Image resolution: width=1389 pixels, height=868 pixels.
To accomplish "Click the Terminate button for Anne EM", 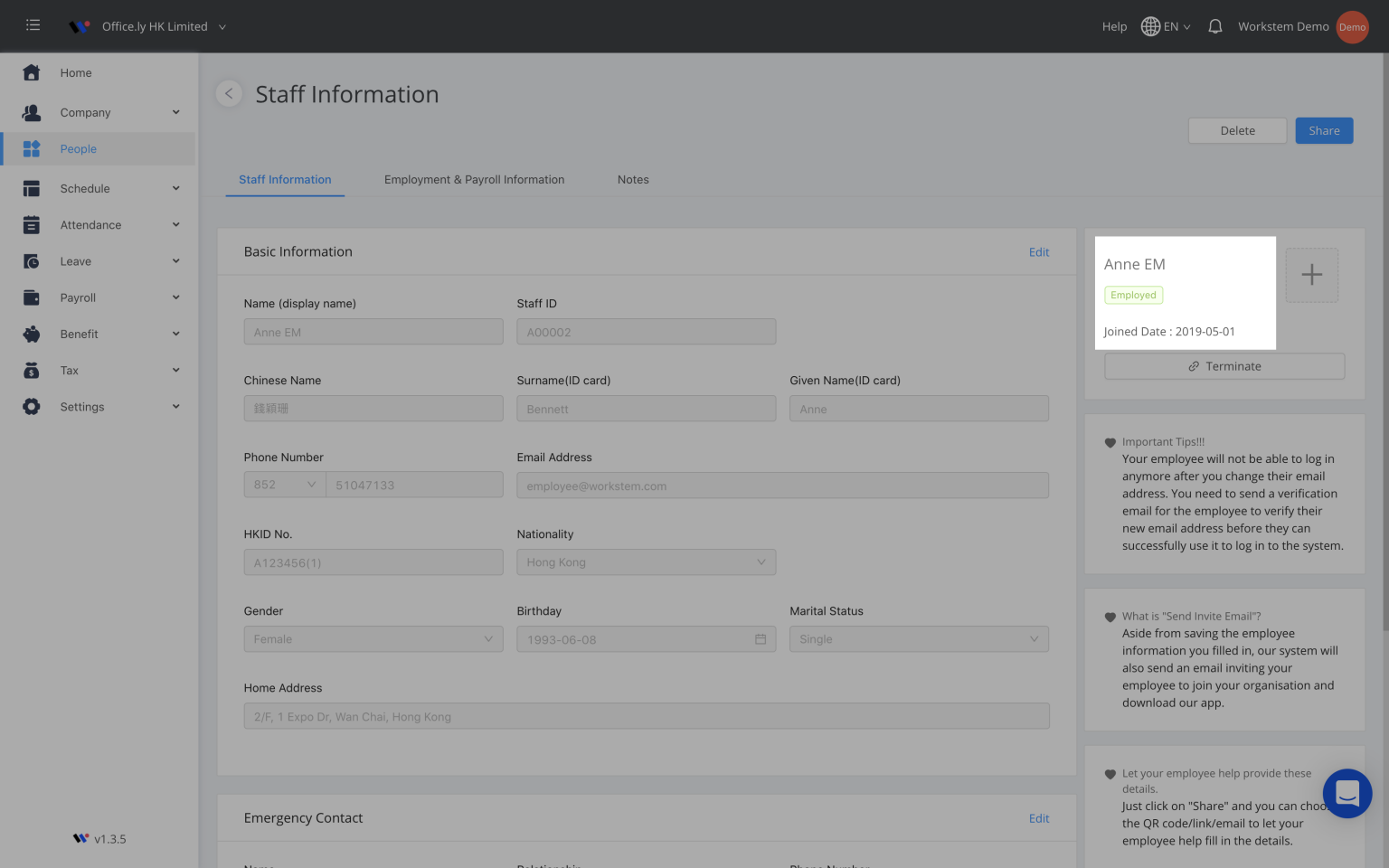I will [x=1224, y=365].
